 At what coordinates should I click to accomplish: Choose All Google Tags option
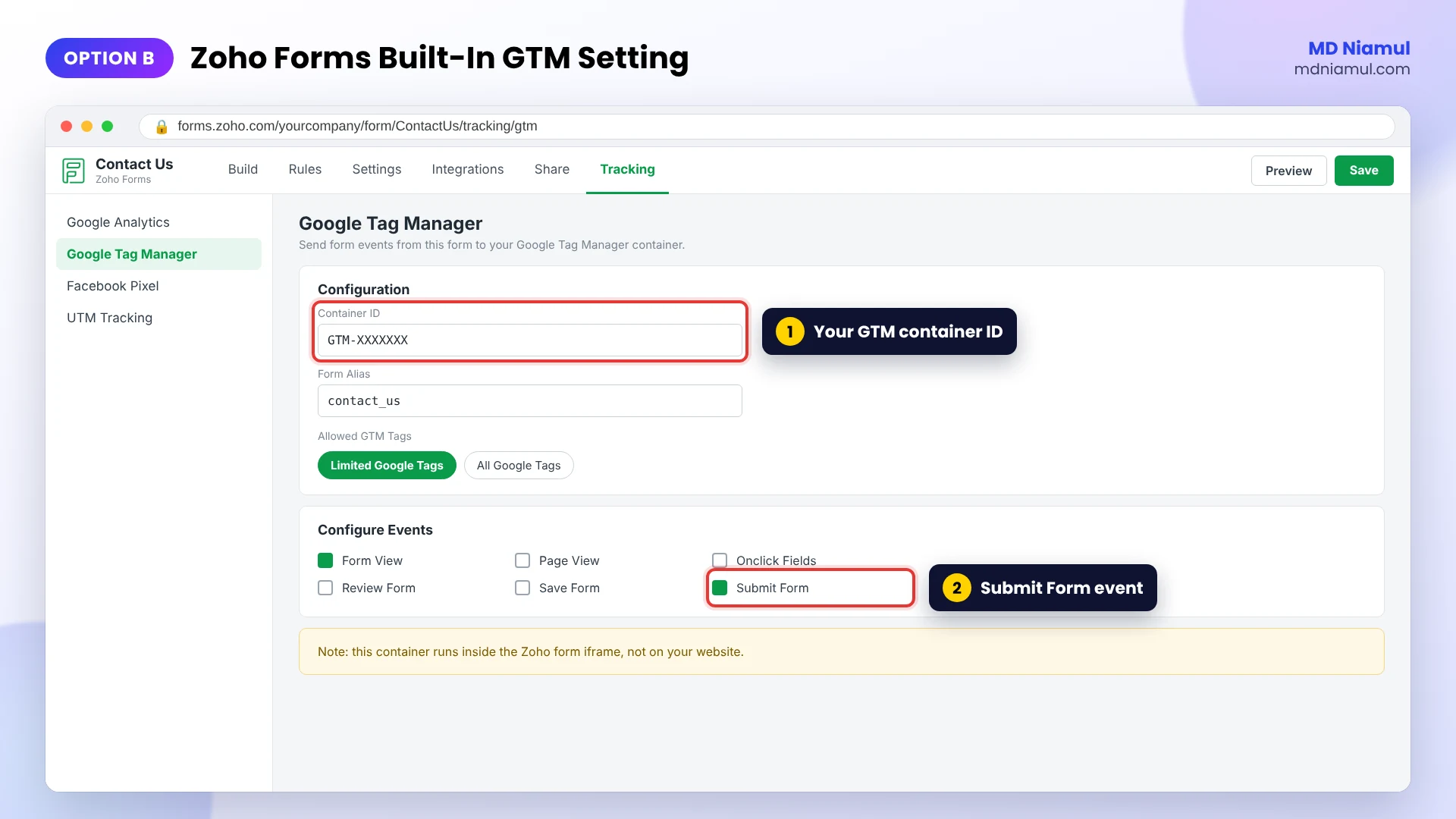519,466
